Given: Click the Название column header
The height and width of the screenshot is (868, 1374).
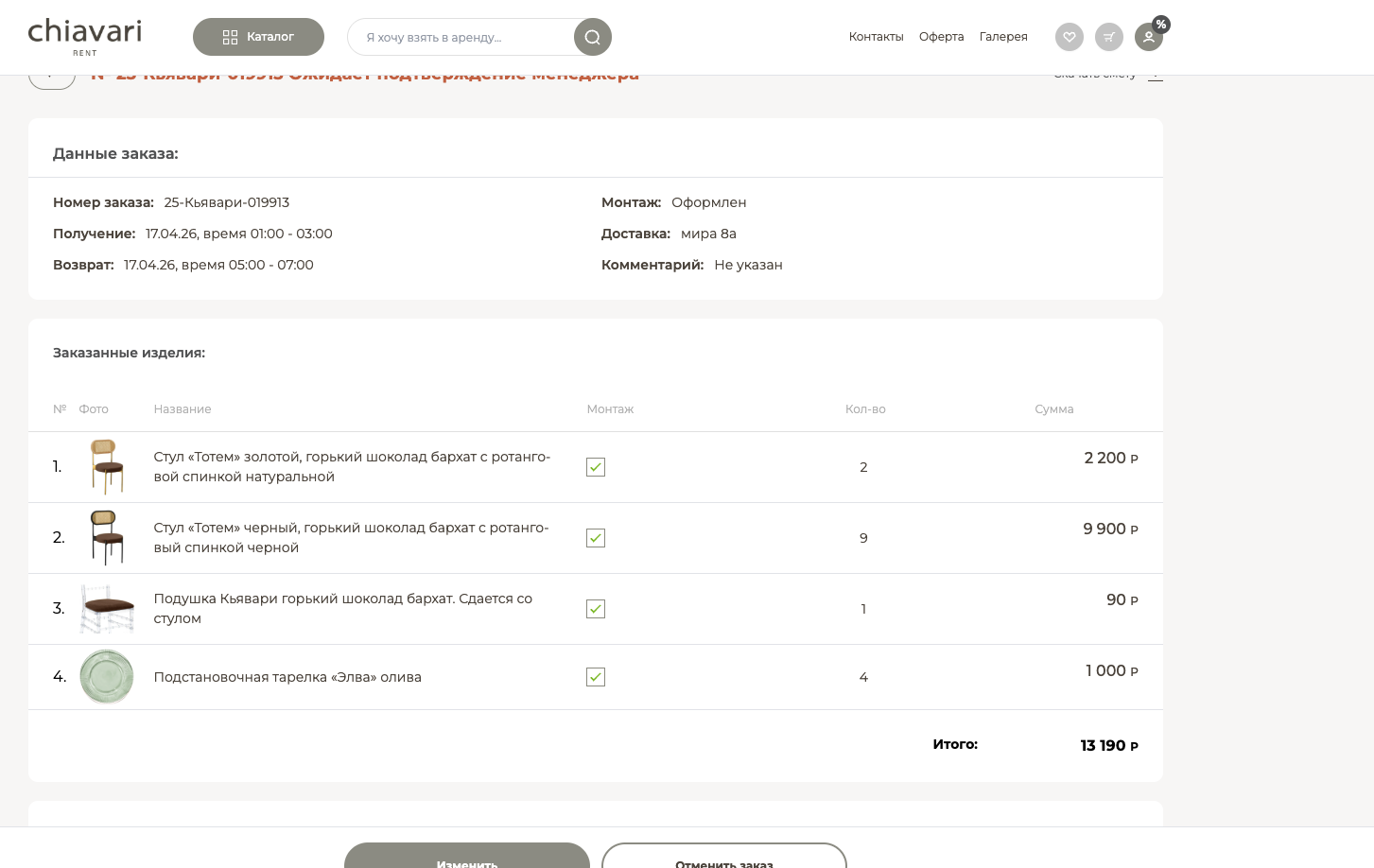Looking at the screenshot, I should coord(183,409).
